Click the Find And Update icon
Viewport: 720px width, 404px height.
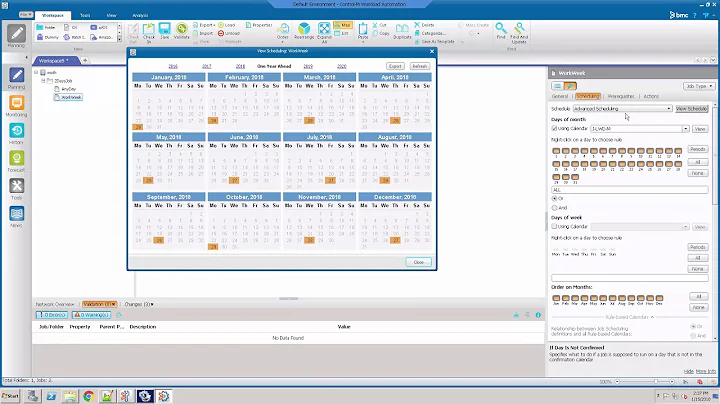(519, 28)
